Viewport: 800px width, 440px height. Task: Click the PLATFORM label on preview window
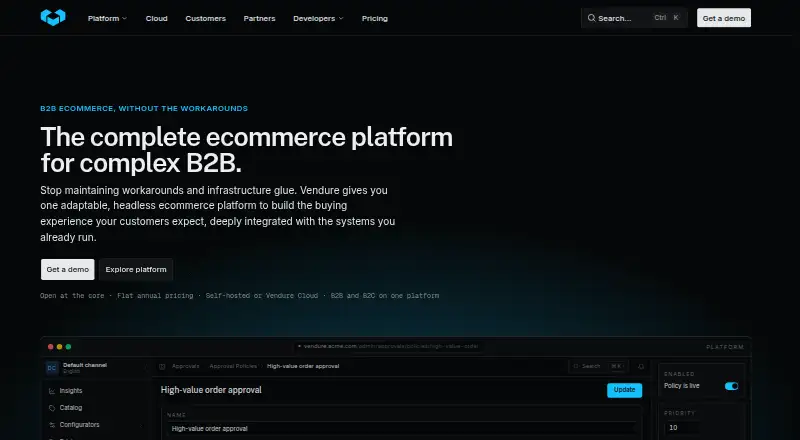(x=725, y=347)
